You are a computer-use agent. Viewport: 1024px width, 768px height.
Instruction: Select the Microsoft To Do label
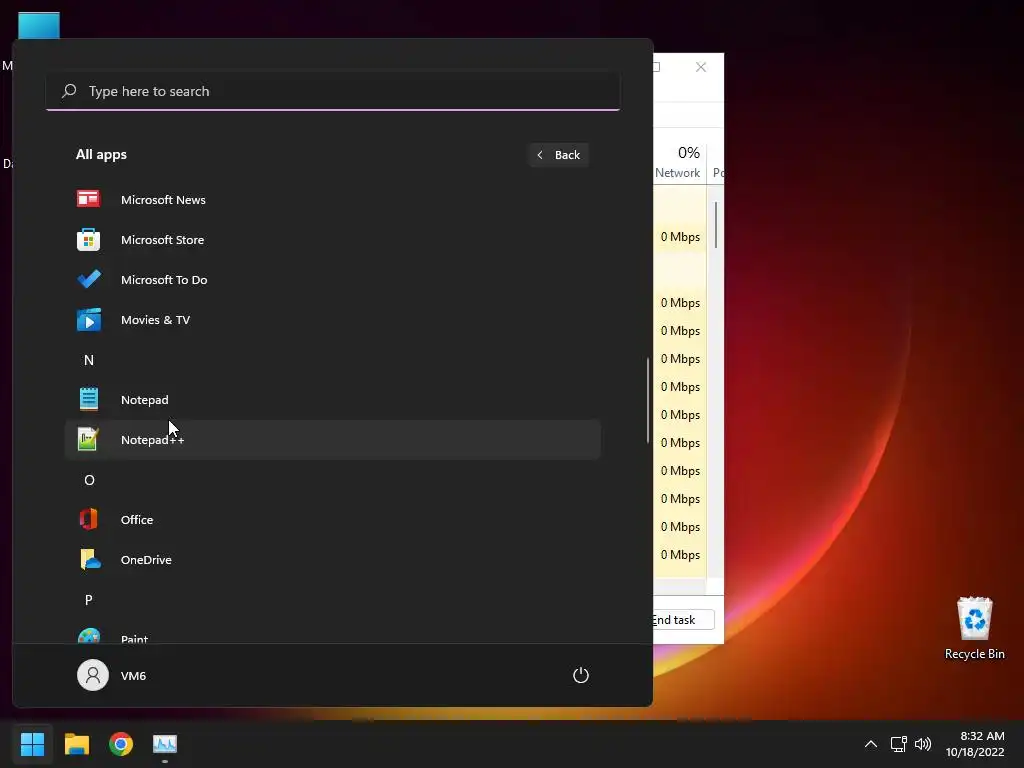pyautogui.click(x=164, y=280)
